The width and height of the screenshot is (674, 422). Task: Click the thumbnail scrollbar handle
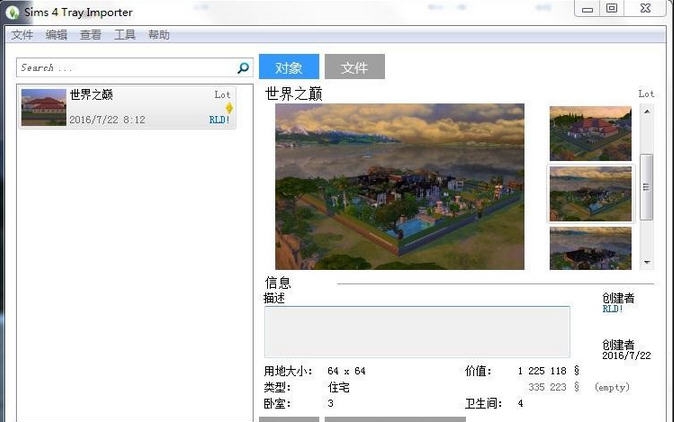point(646,187)
